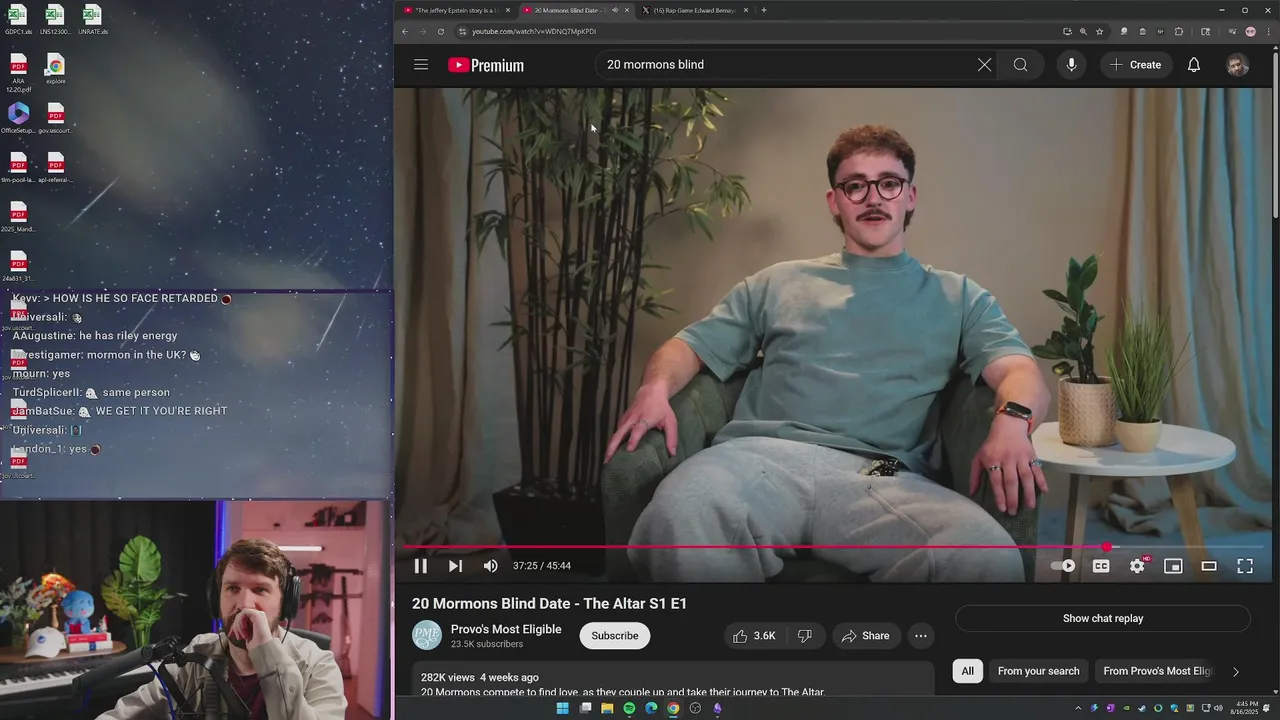Toggle closed captions CC button
The image size is (1280, 720).
tap(1101, 566)
